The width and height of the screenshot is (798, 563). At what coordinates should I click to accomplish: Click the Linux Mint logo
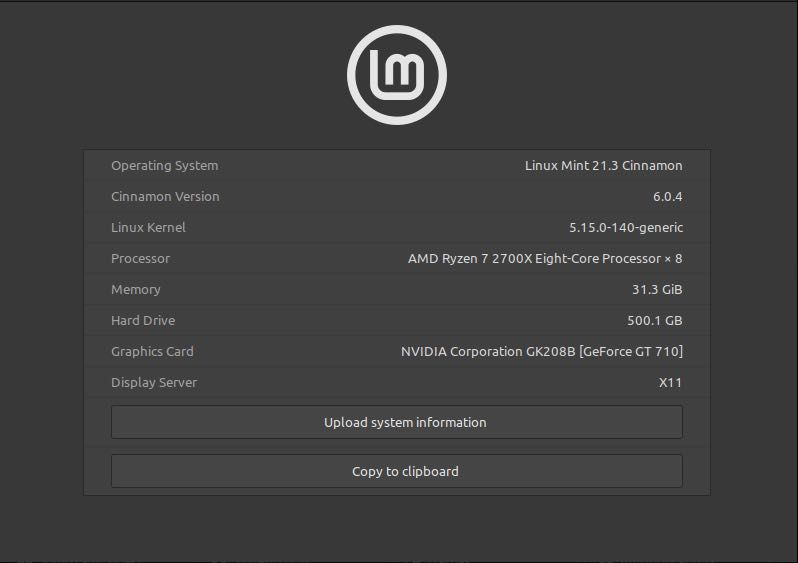397,74
